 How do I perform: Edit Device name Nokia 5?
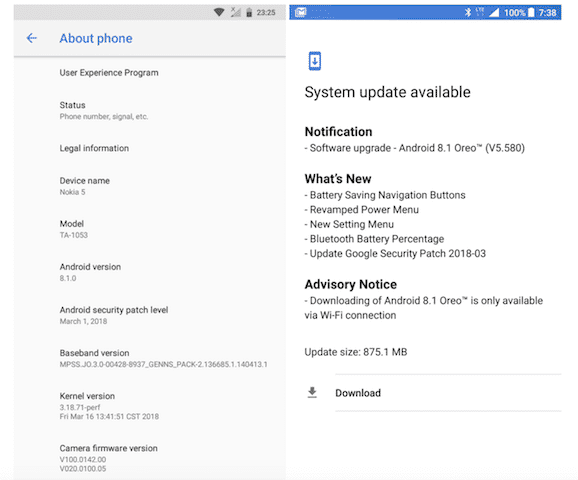pyautogui.click(x=150, y=186)
